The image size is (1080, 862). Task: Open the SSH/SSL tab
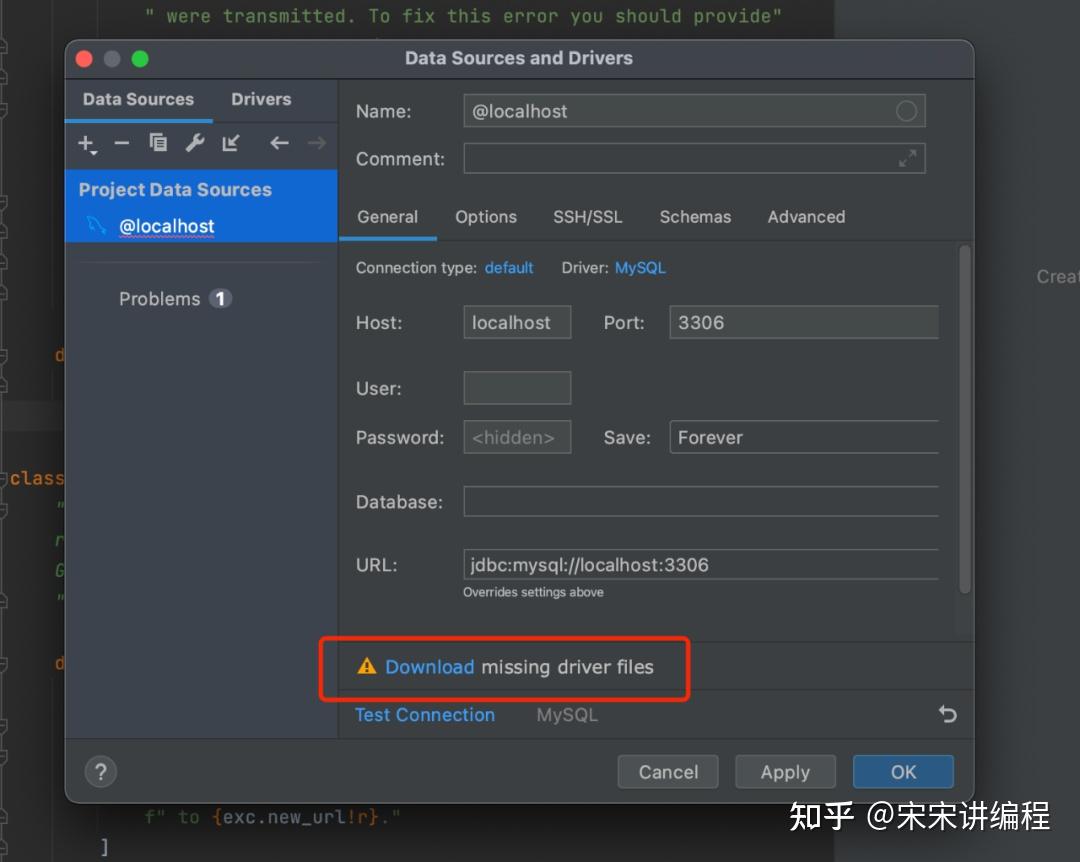tap(588, 217)
